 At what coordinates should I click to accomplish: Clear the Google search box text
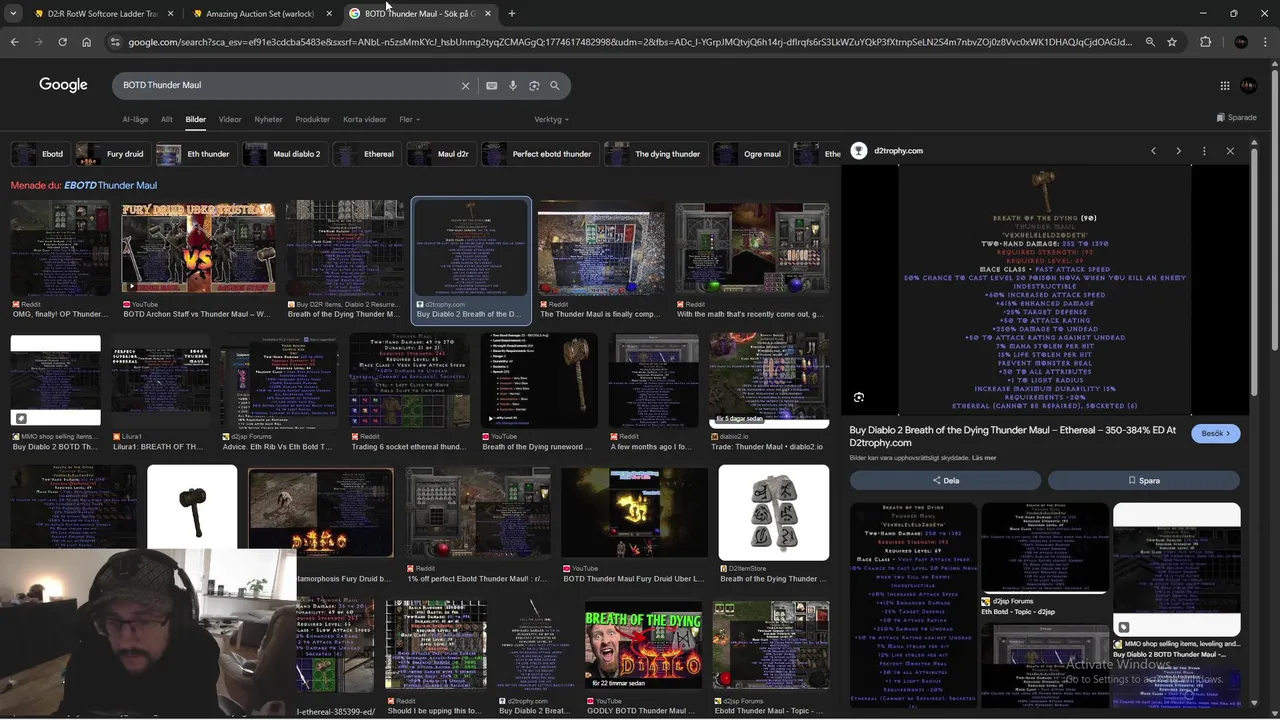tap(465, 86)
